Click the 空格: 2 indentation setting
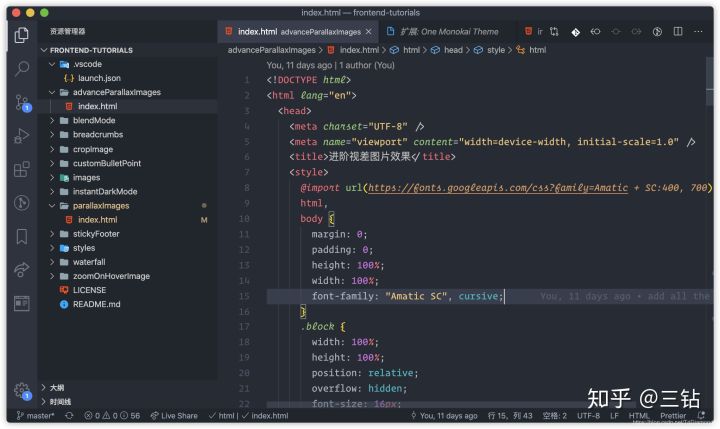This screenshot has width=720, height=429. coord(555,416)
